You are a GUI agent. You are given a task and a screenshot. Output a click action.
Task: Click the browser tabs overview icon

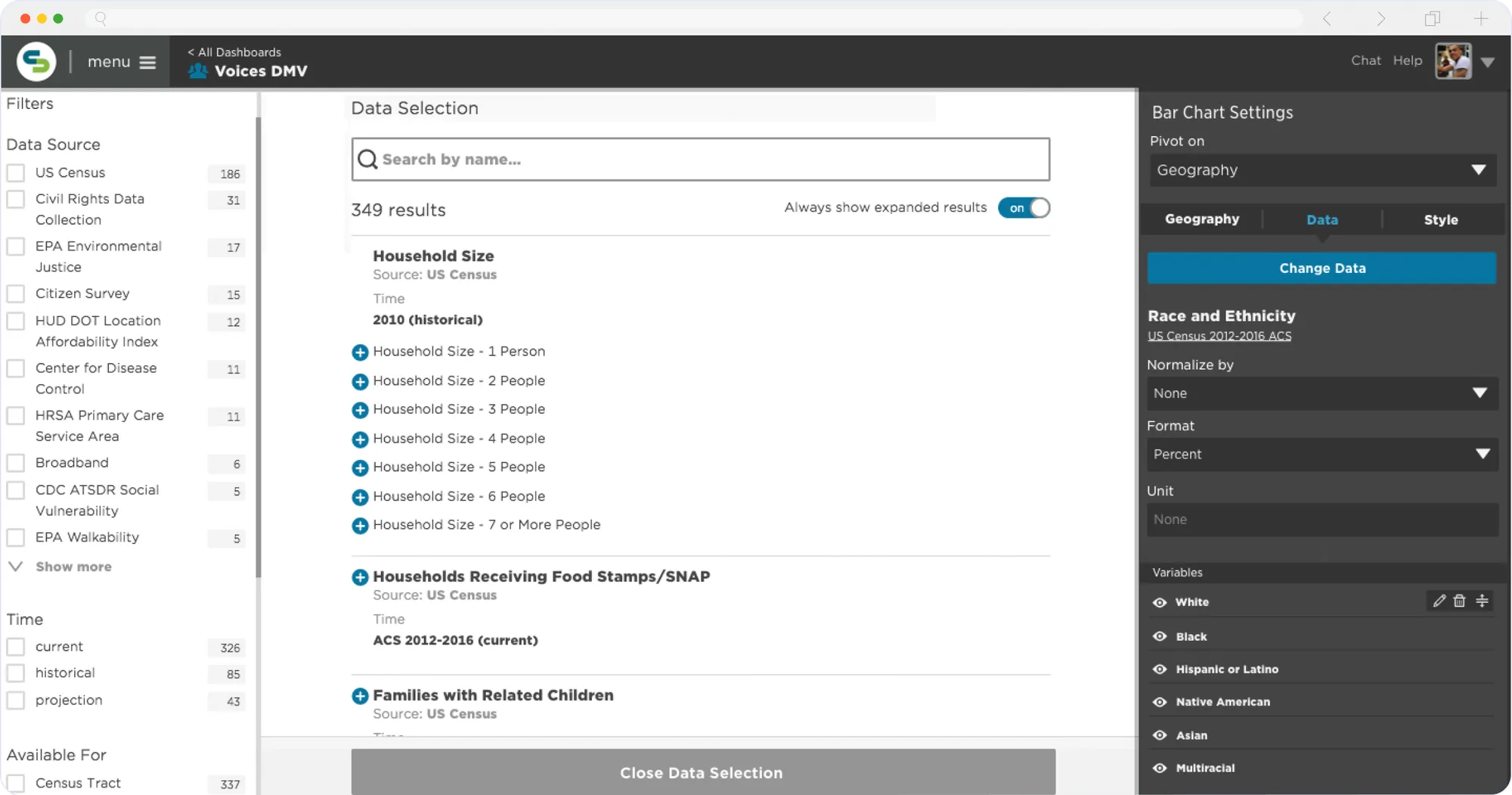[x=1432, y=18]
